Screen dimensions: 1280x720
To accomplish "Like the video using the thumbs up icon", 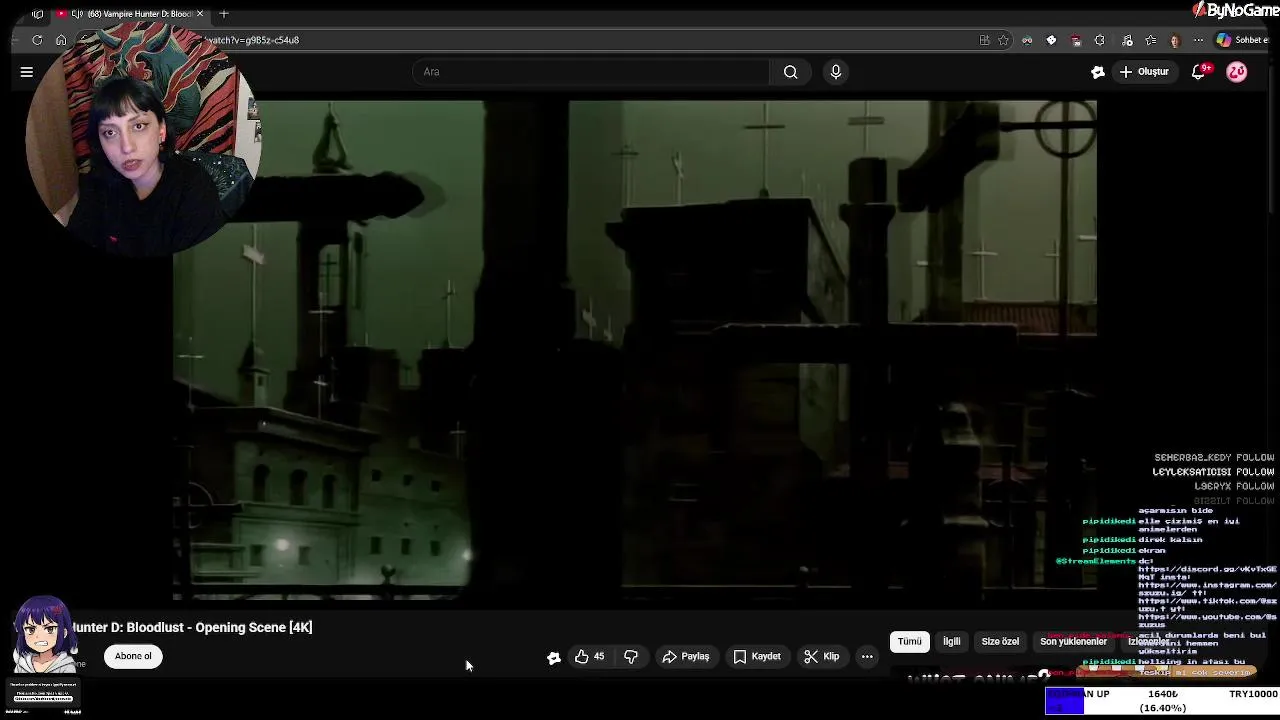I will (x=582, y=657).
